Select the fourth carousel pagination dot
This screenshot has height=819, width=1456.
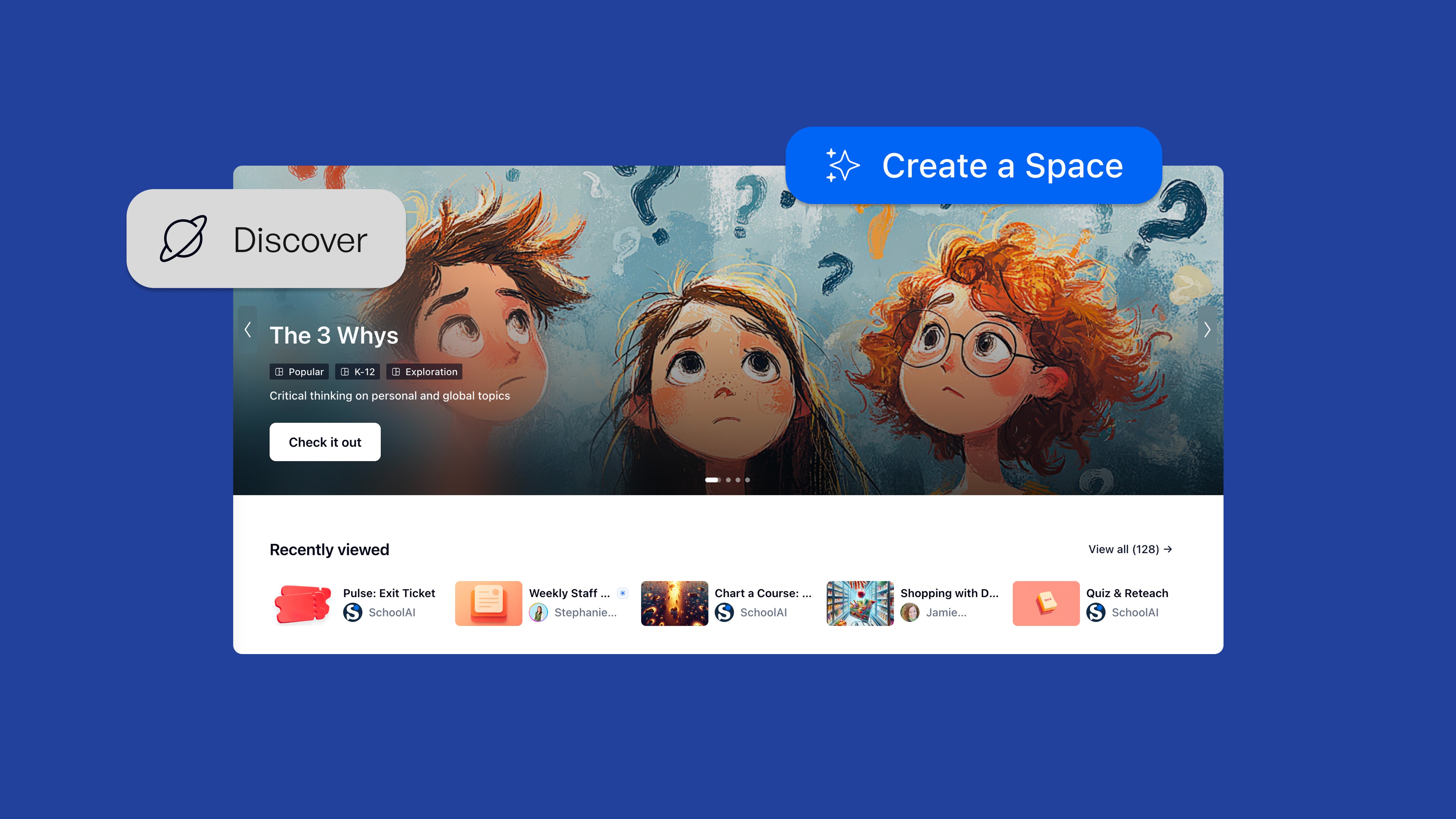click(x=747, y=480)
